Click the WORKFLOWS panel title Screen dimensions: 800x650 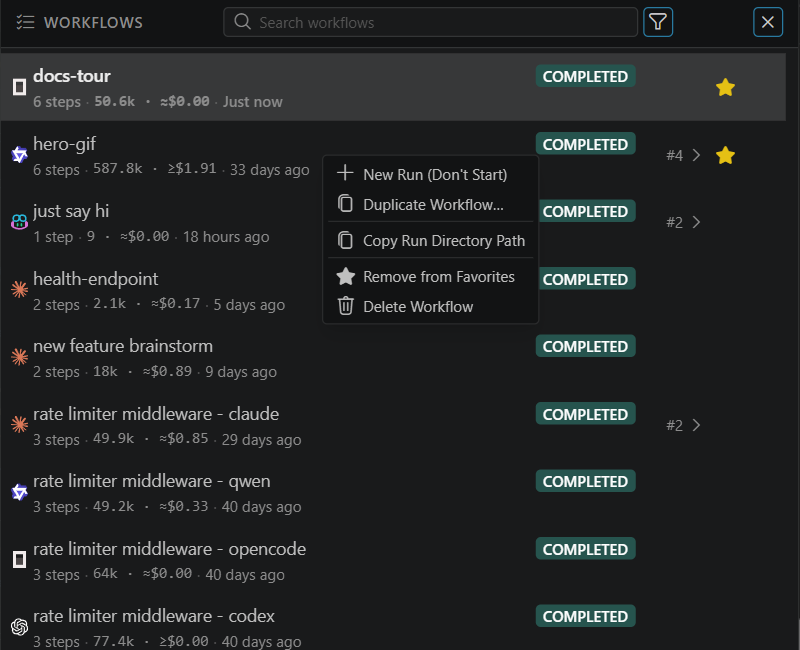93,22
